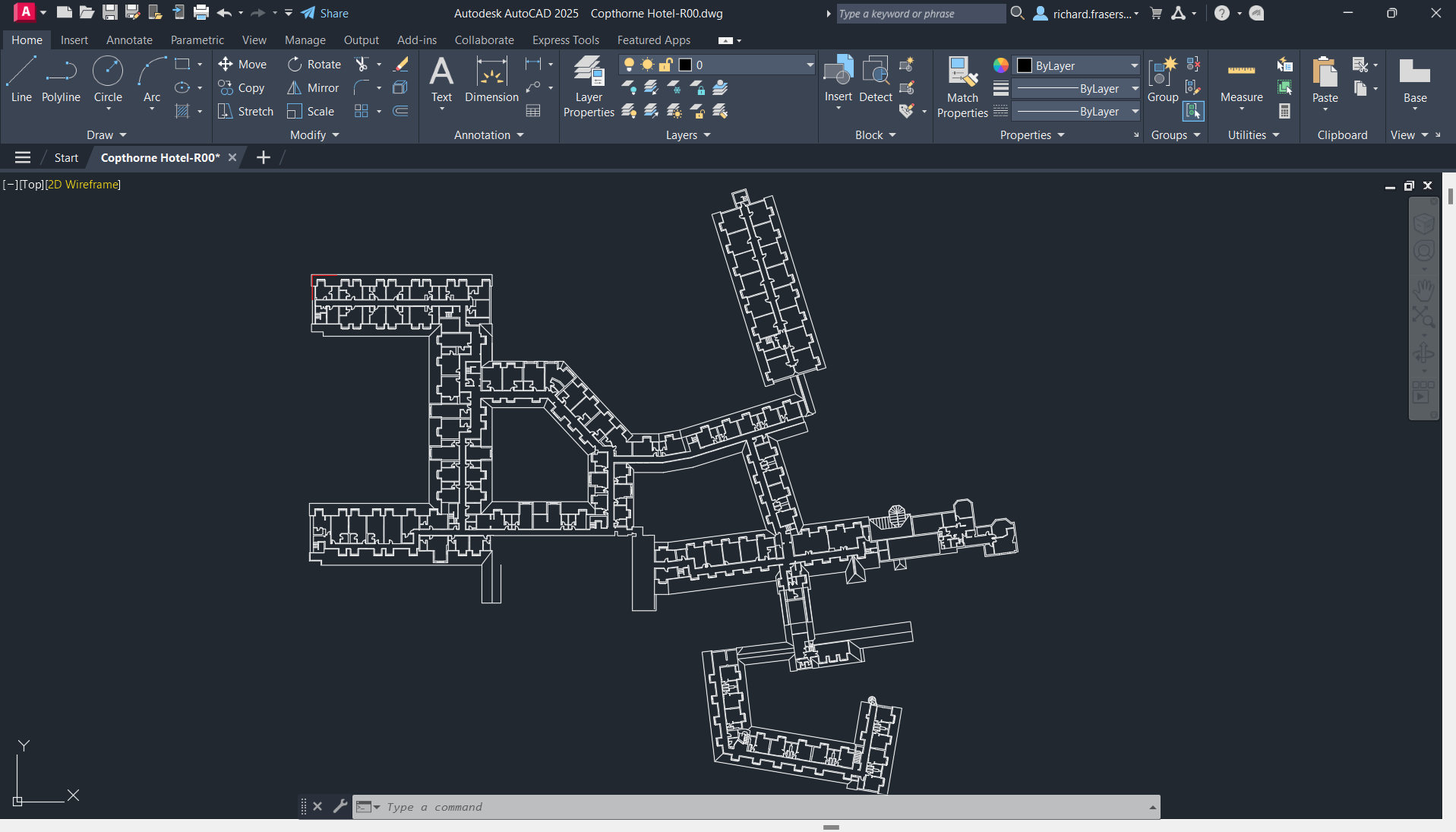Expand the Modify panel options
Viewport: 1456px width, 832px height.
pyautogui.click(x=314, y=135)
